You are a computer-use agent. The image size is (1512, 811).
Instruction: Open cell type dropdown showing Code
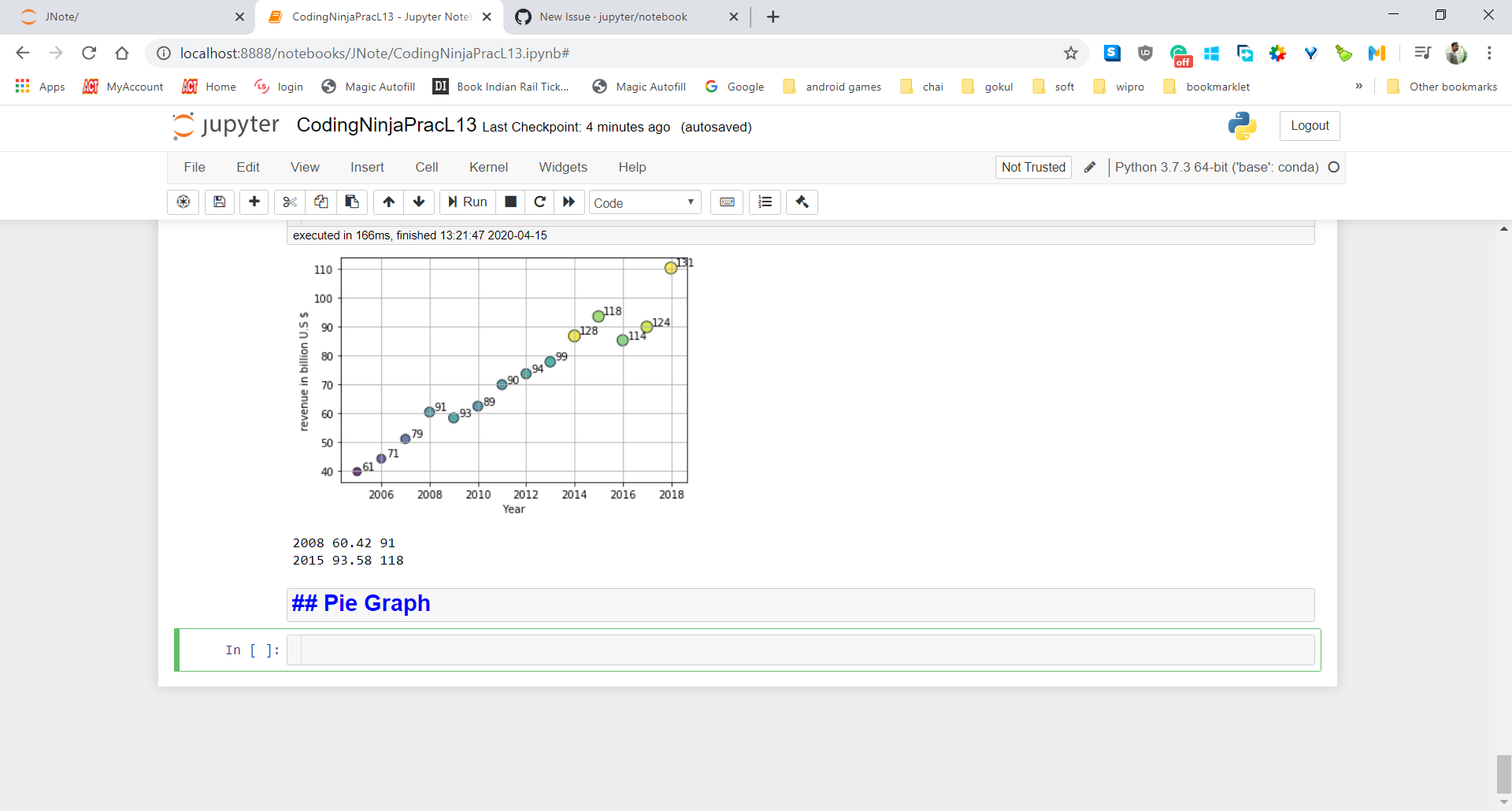point(645,202)
